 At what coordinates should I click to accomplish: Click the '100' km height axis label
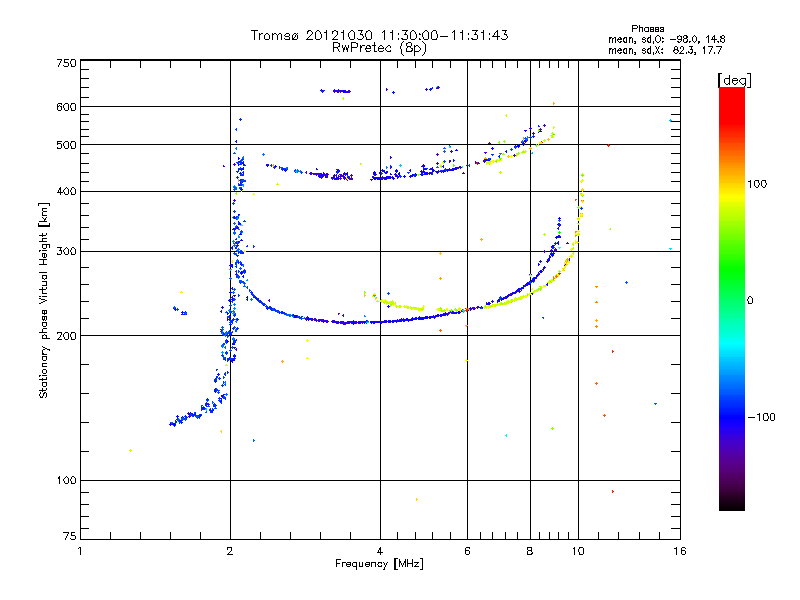click(x=66, y=481)
